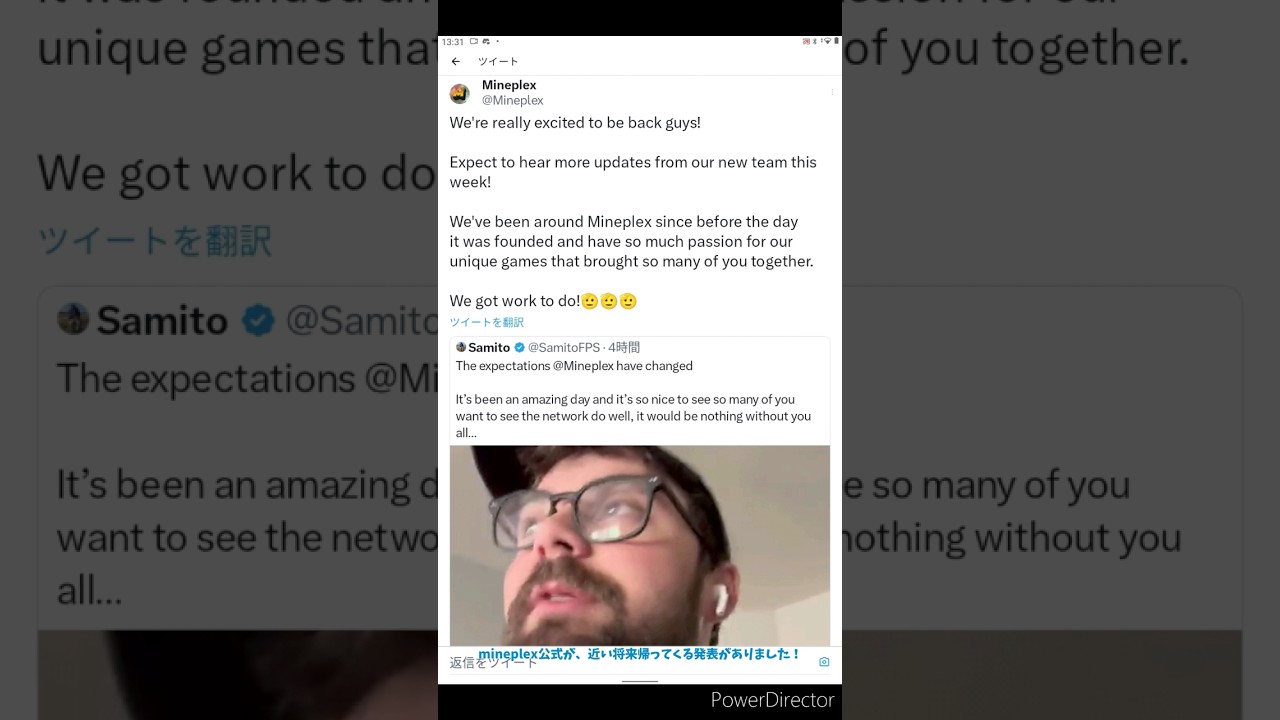Click the ツイート header title
The image size is (1280, 720).
click(498, 62)
